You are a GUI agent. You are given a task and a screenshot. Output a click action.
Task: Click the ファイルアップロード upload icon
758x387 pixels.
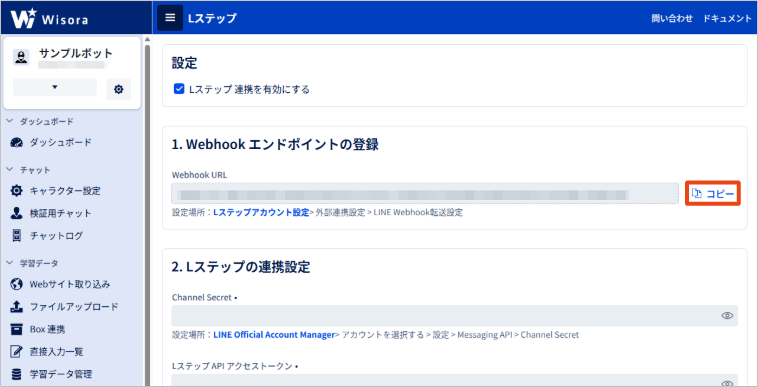point(16,307)
